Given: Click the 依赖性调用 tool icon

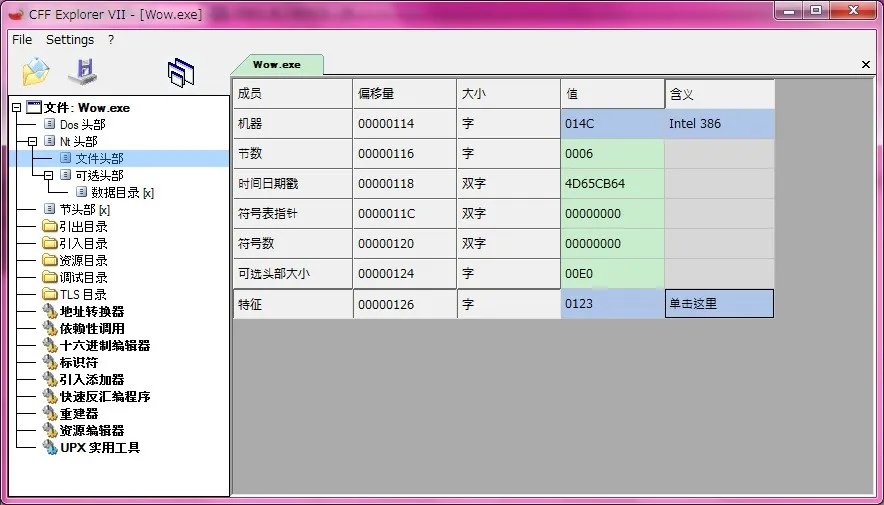Looking at the screenshot, I should click(50, 328).
